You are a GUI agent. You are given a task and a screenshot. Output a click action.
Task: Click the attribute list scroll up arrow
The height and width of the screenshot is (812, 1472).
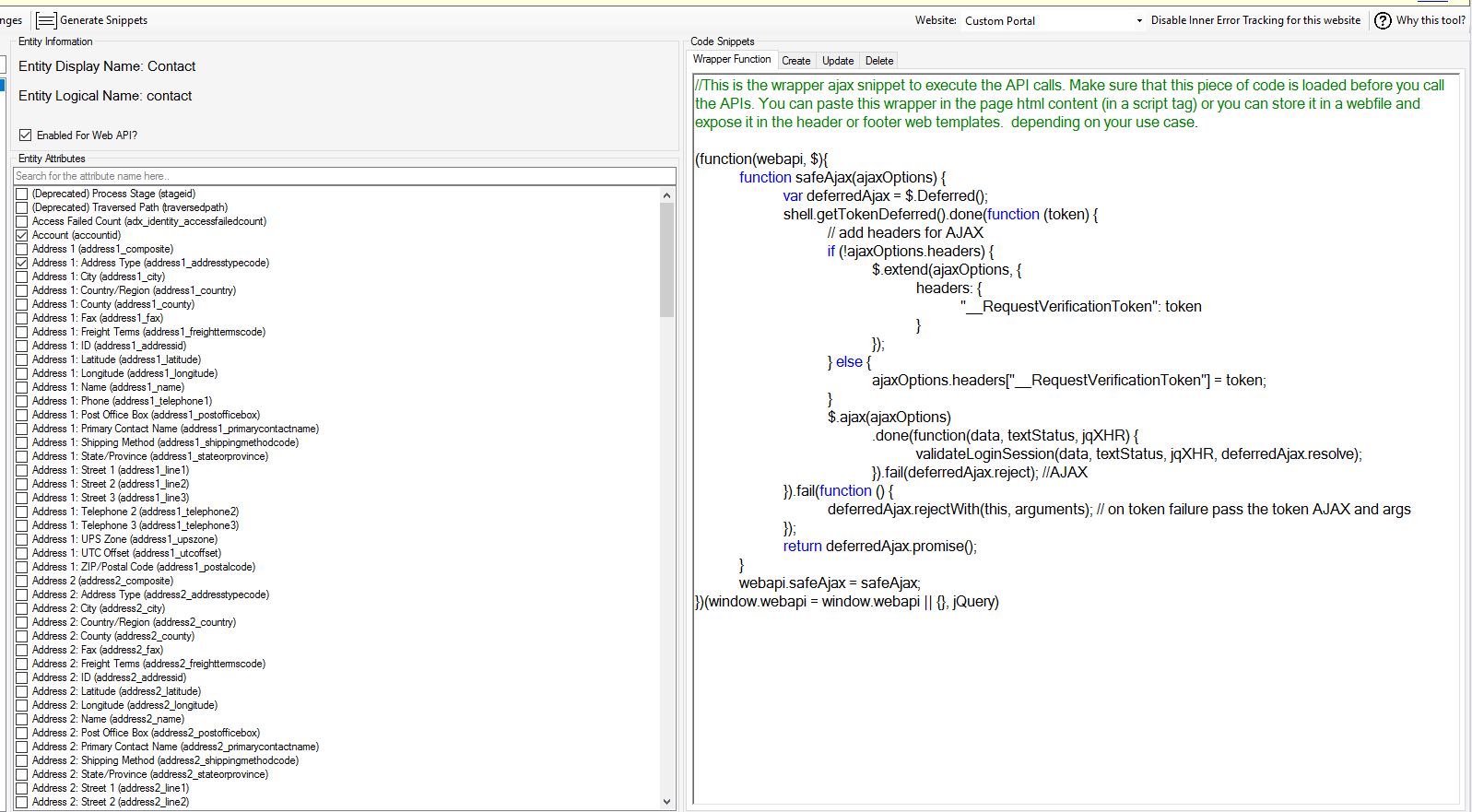click(x=667, y=194)
